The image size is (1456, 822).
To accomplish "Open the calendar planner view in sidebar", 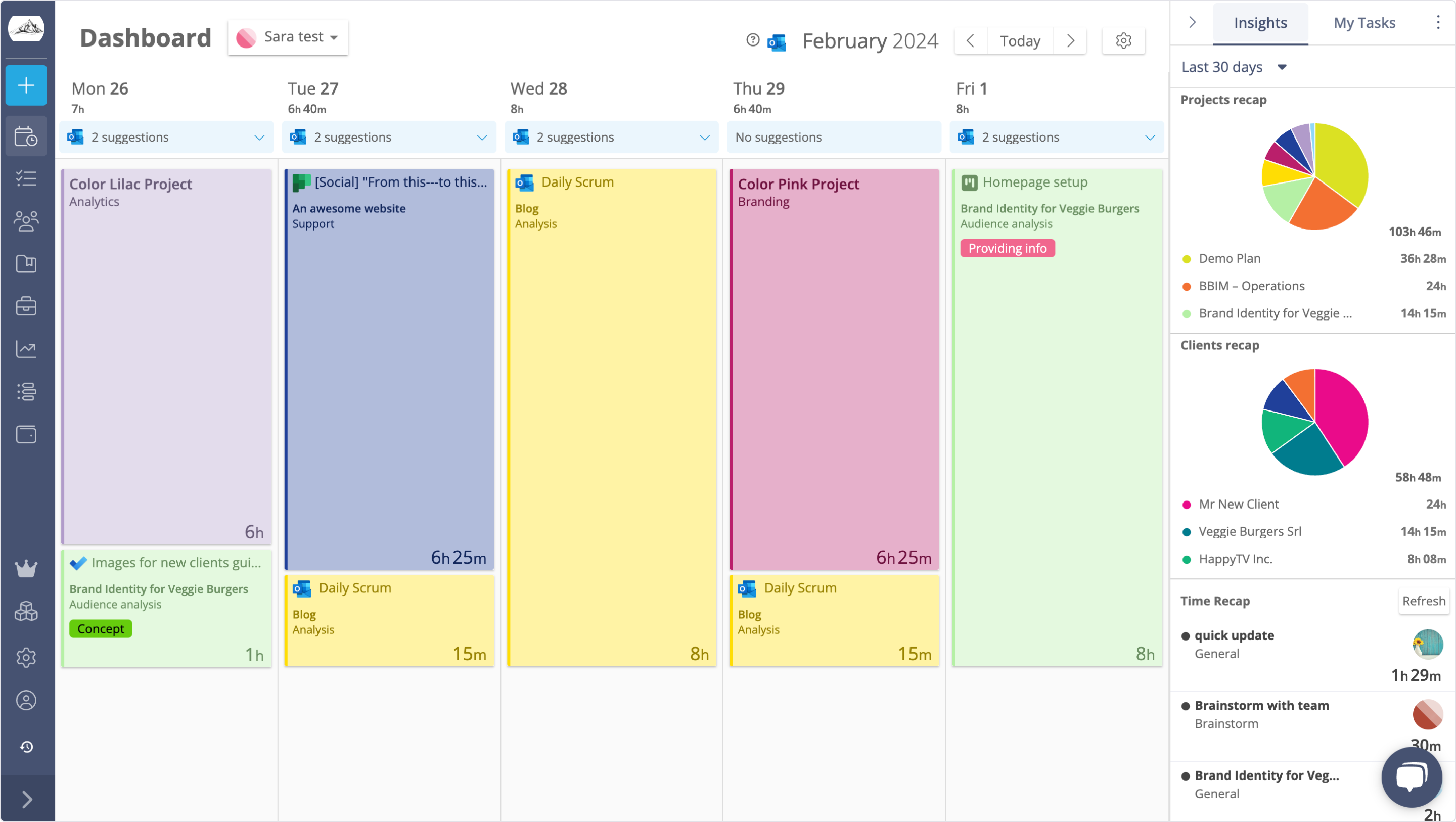I will pyautogui.click(x=26, y=135).
